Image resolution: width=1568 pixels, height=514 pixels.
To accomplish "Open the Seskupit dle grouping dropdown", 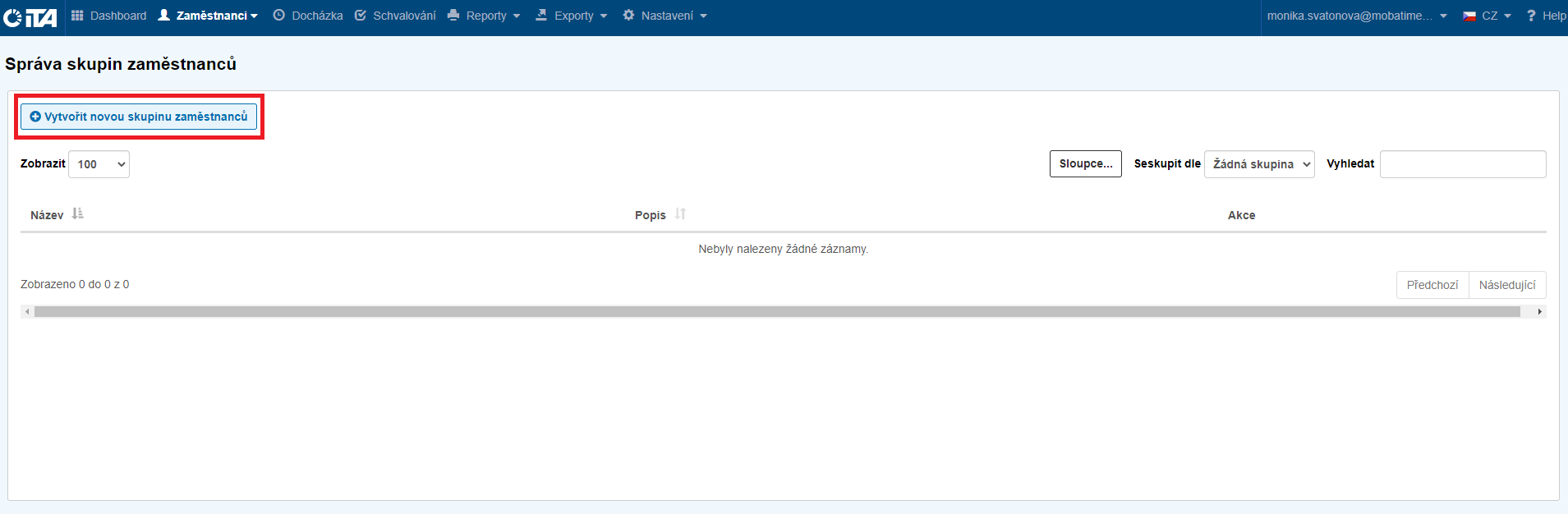I will (x=1259, y=164).
